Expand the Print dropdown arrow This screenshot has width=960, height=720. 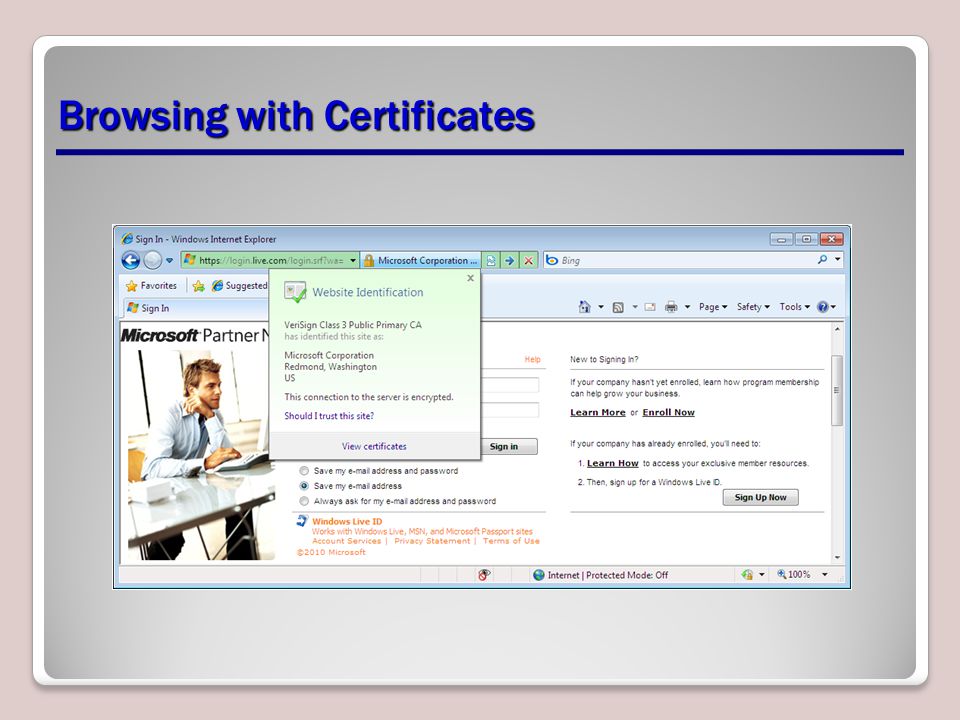[688, 307]
